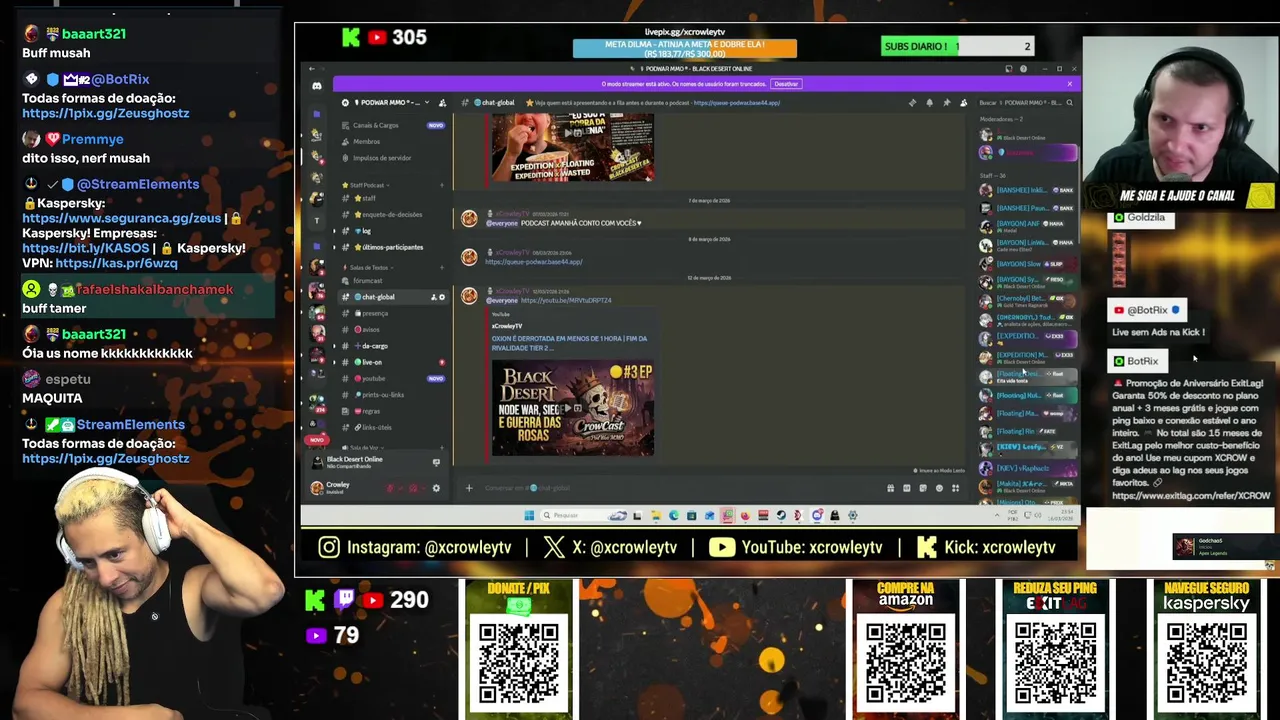Switch to avisos channel
The image size is (1280, 720).
tap(392, 330)
